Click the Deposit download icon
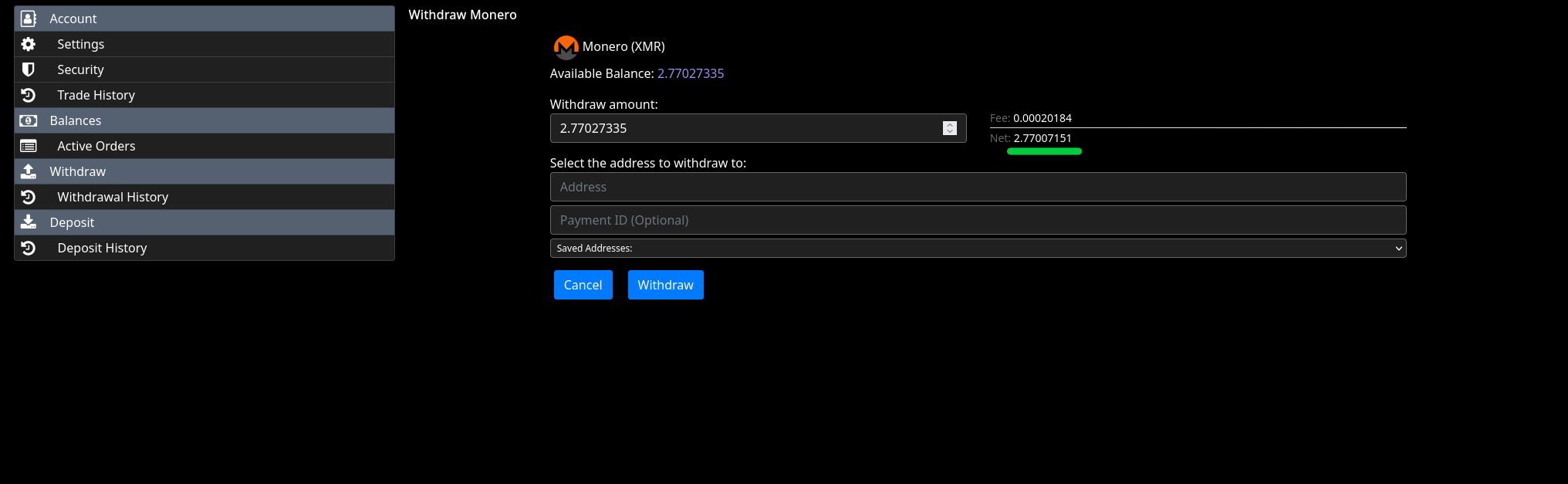This screenshot has width=1568, height=484. 29,222
